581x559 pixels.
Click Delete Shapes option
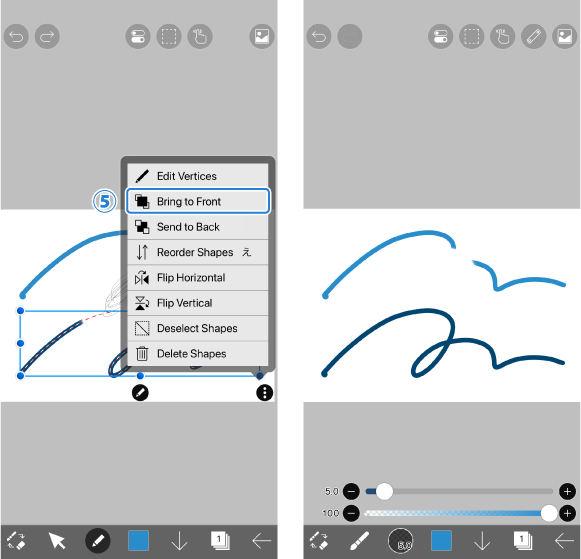(x=197, y=354)
